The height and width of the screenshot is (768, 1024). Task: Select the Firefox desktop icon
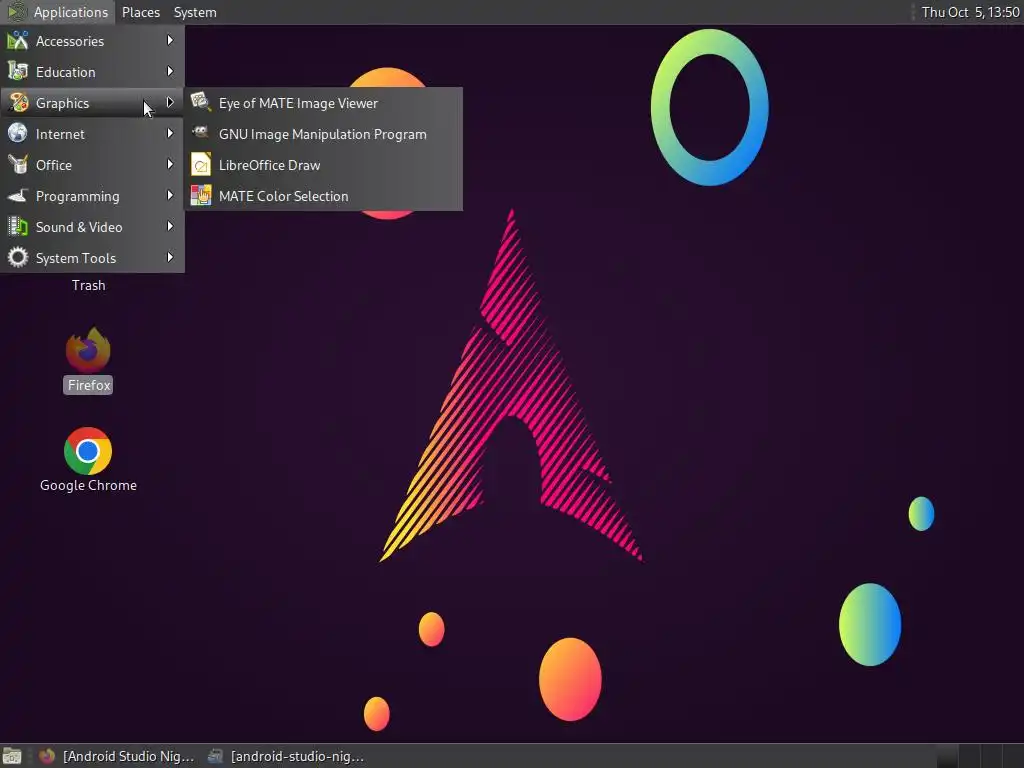[88, 351]
